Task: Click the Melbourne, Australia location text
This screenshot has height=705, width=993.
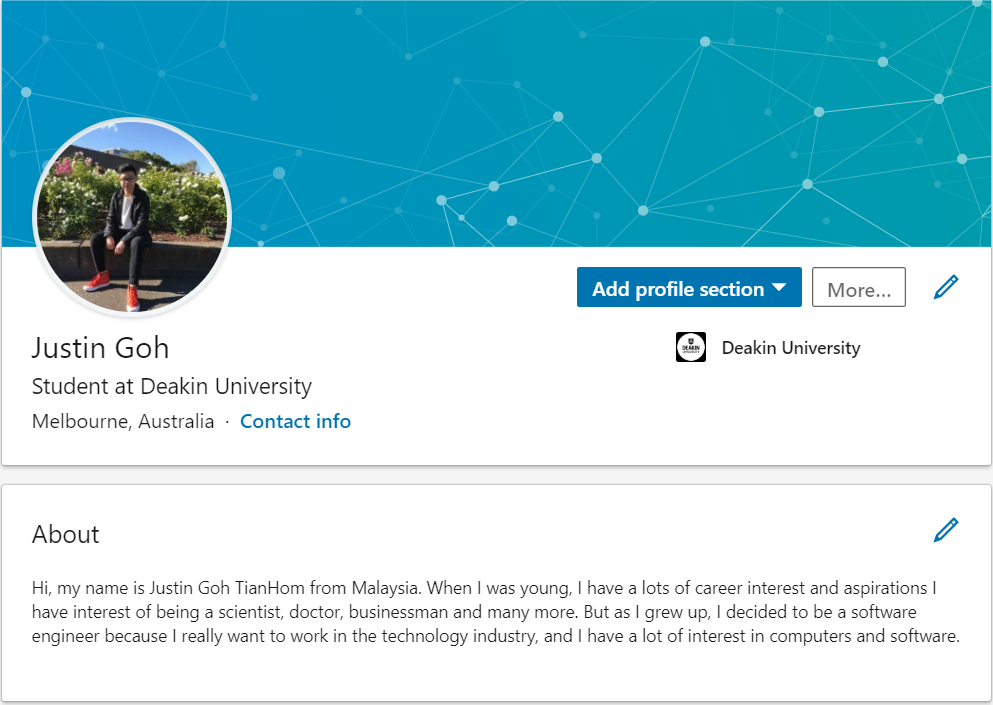Action: pyautogui.click(x=123, y=421)
